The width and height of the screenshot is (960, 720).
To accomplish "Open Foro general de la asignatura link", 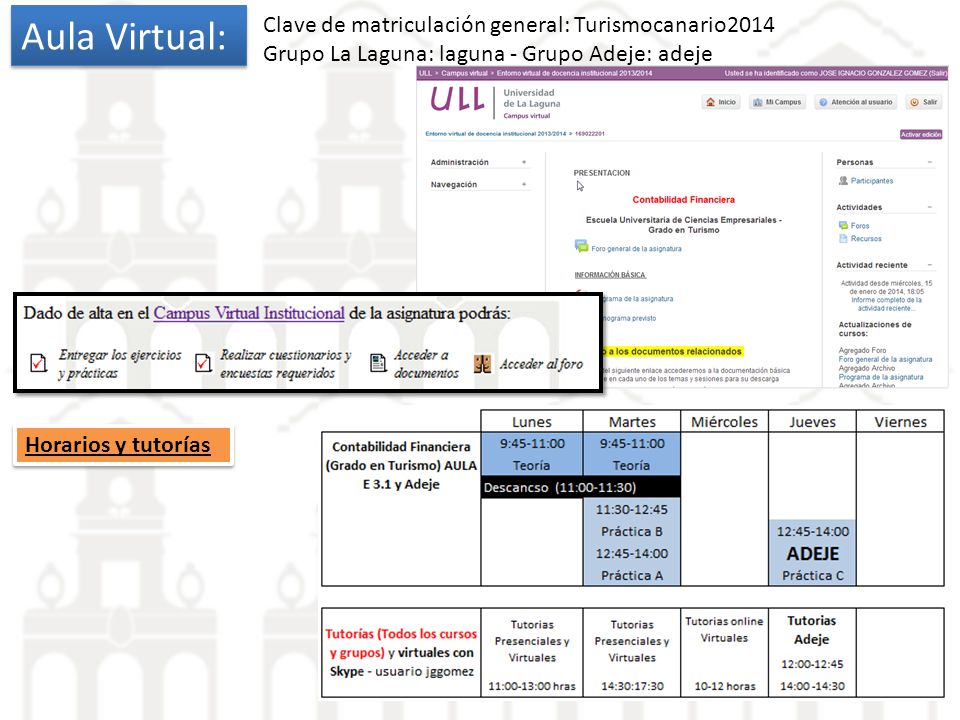I will (x=636, y=249).
